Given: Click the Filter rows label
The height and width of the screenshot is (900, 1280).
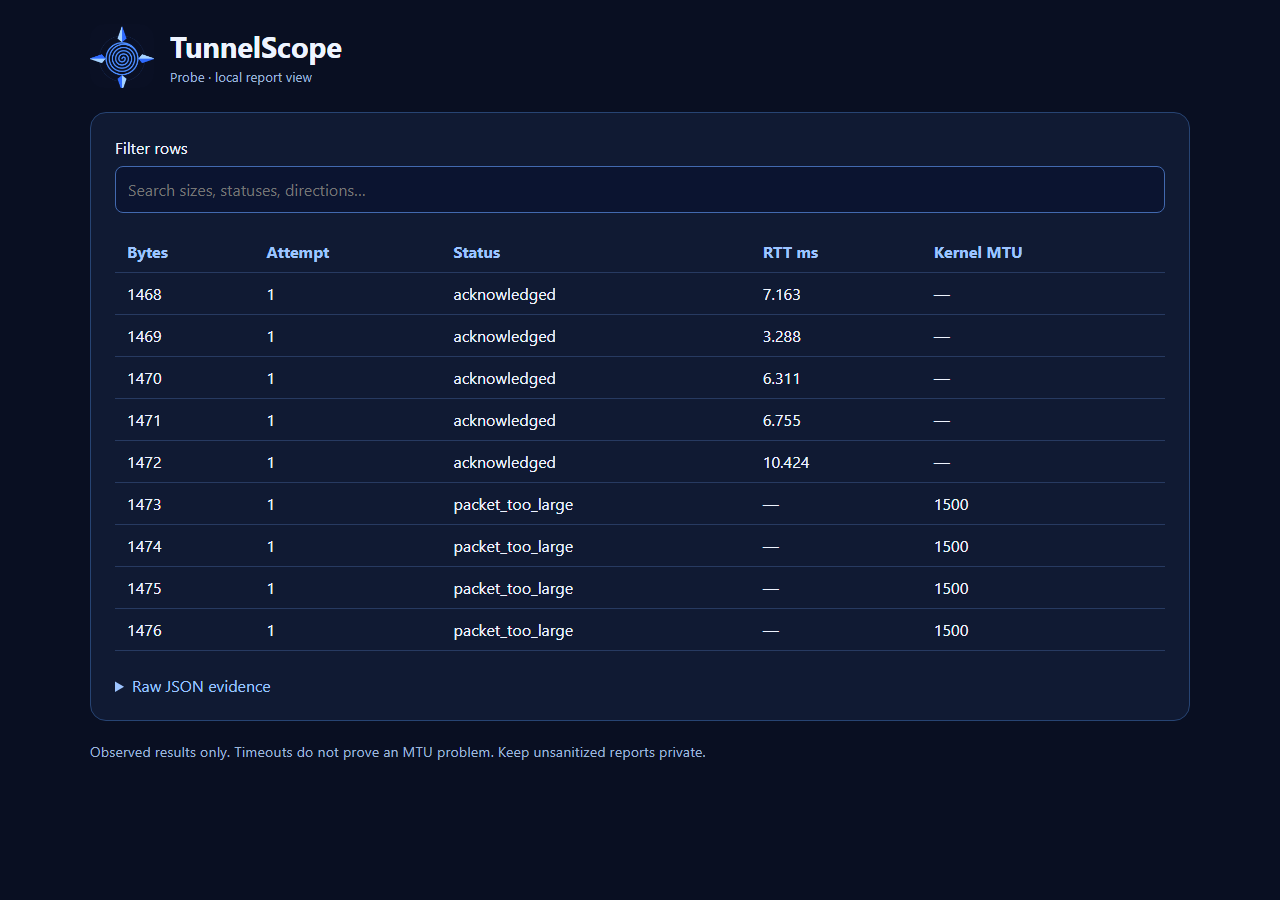Looking at the screenshot, I should 151,149.
